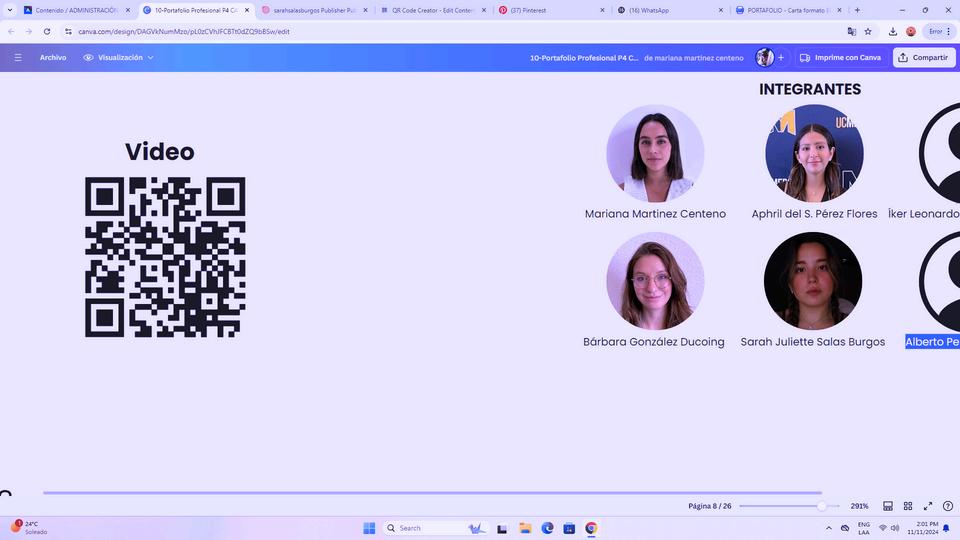Image resolution: width=960 pixels, height=540 pixels.
Task: Switch to the QR Code Creator tab
Action: point(433,10)
